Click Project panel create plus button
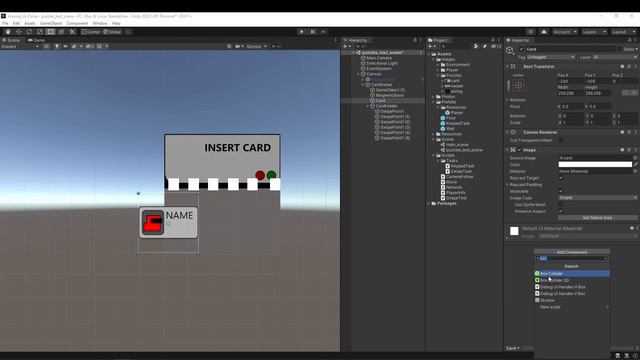This screenshot has width=640, height=360. [431, 47]
